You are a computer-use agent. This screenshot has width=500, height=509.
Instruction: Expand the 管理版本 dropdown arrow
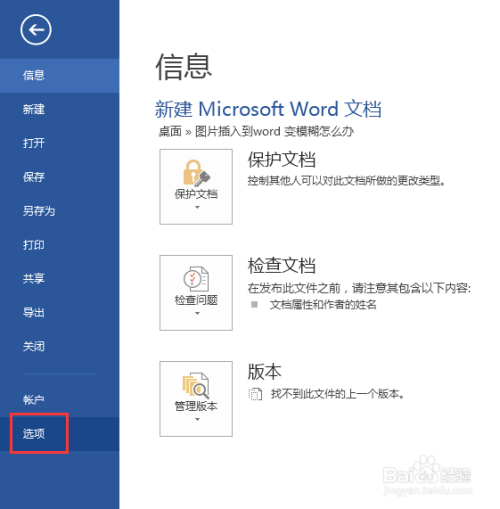tap(197, 419)
